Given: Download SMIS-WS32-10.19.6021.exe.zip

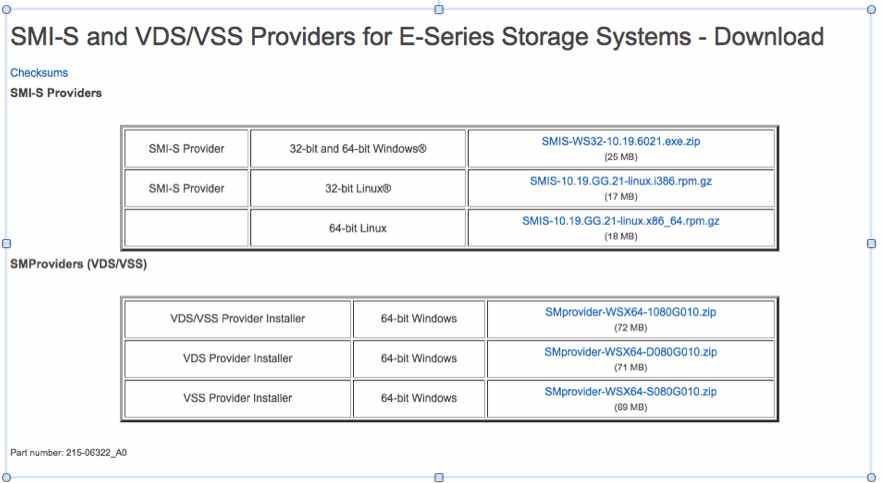Looking at the screenshot, I should (621, 142).
